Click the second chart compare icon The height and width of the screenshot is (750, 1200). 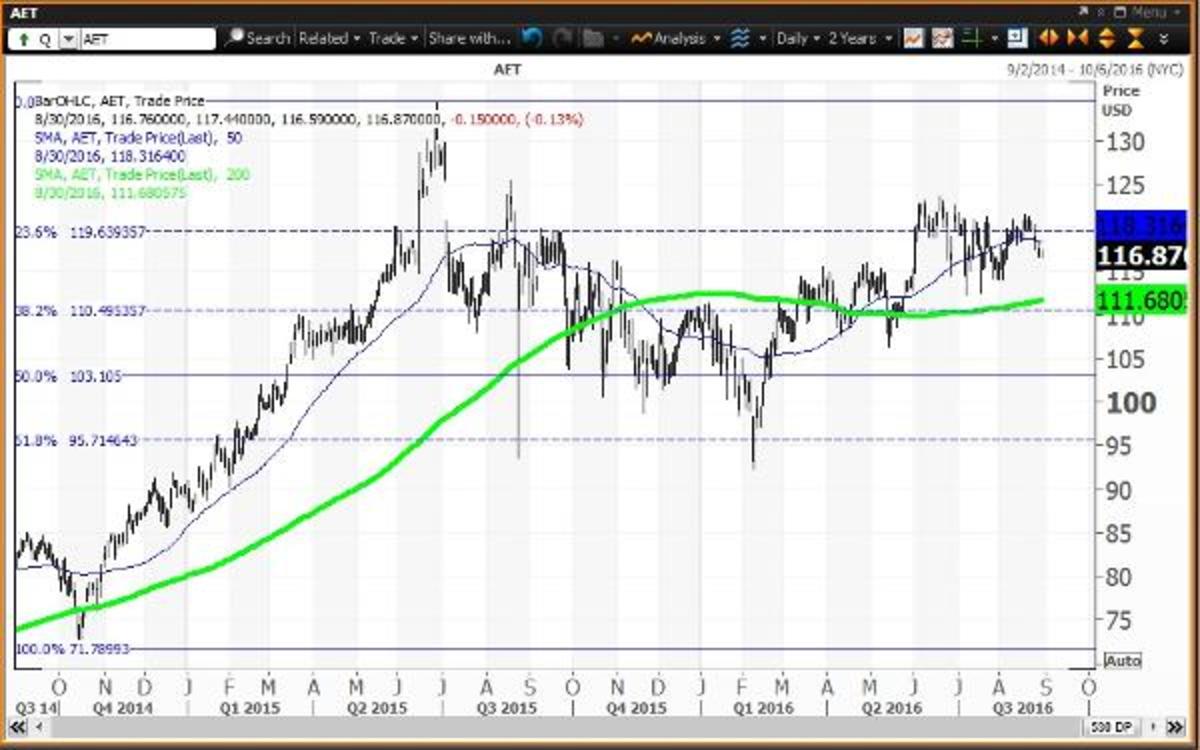pyautogui.click(x=942, y=38)
